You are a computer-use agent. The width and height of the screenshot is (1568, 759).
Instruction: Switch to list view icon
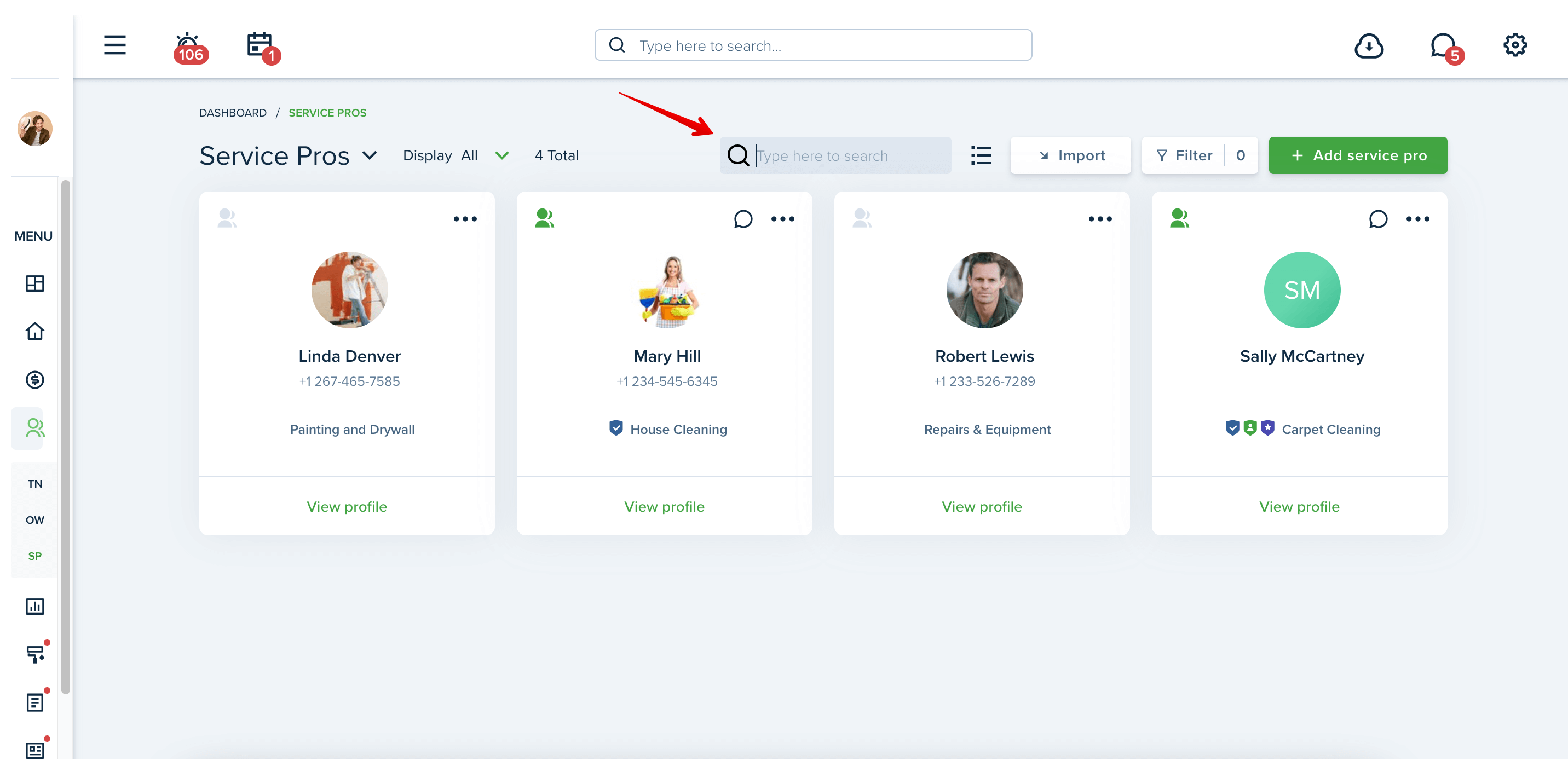[x=981, y=156]
